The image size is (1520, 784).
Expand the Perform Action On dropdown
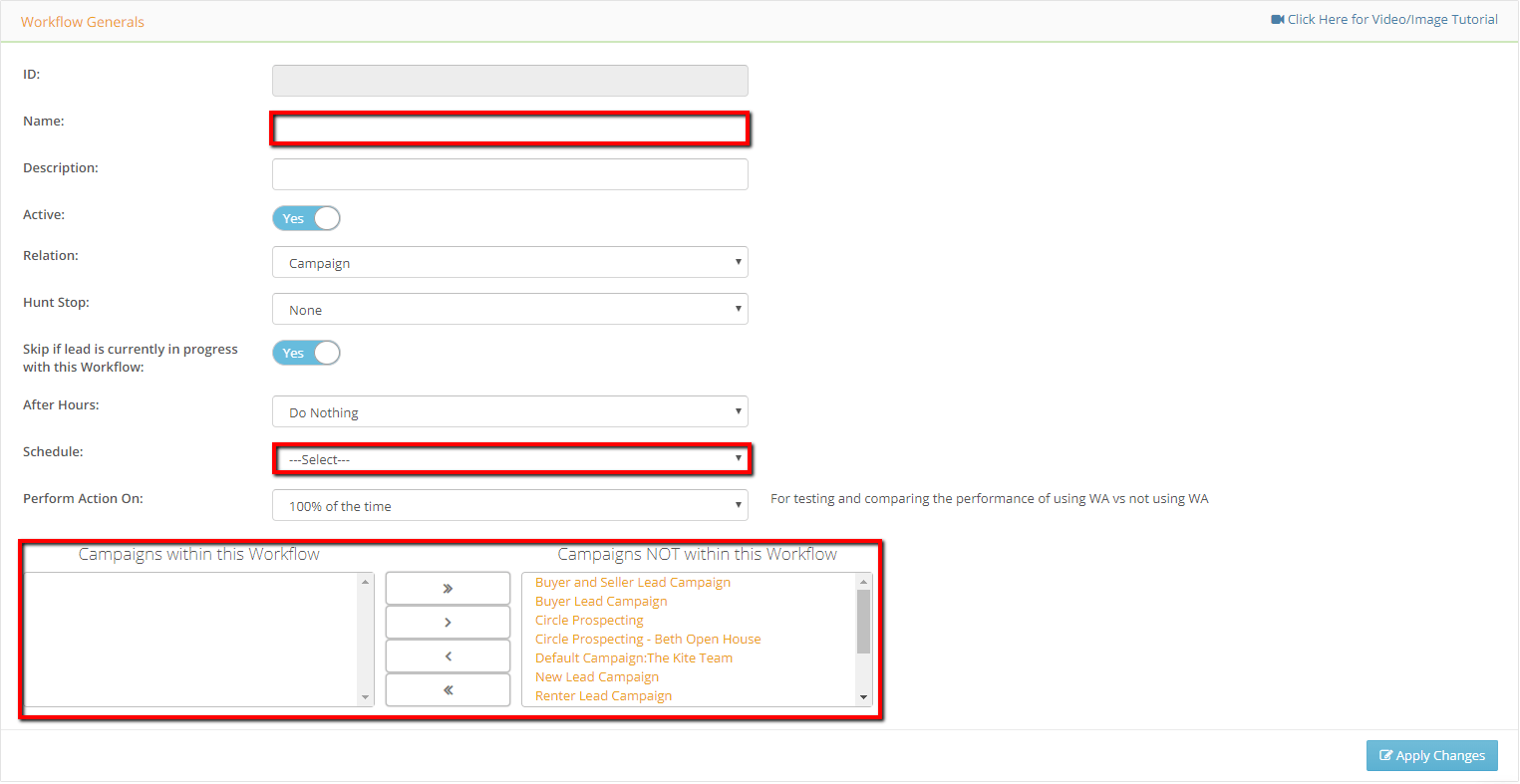[509, 506]
